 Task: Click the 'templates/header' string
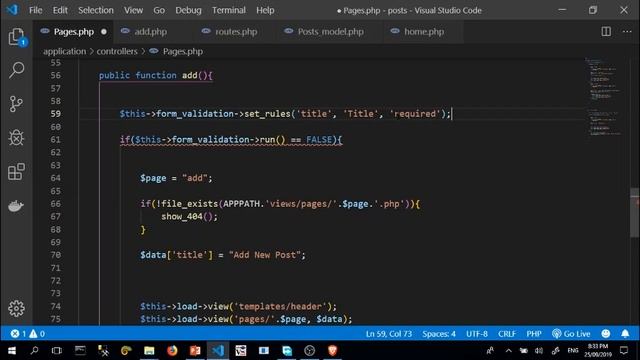[280, 307]
